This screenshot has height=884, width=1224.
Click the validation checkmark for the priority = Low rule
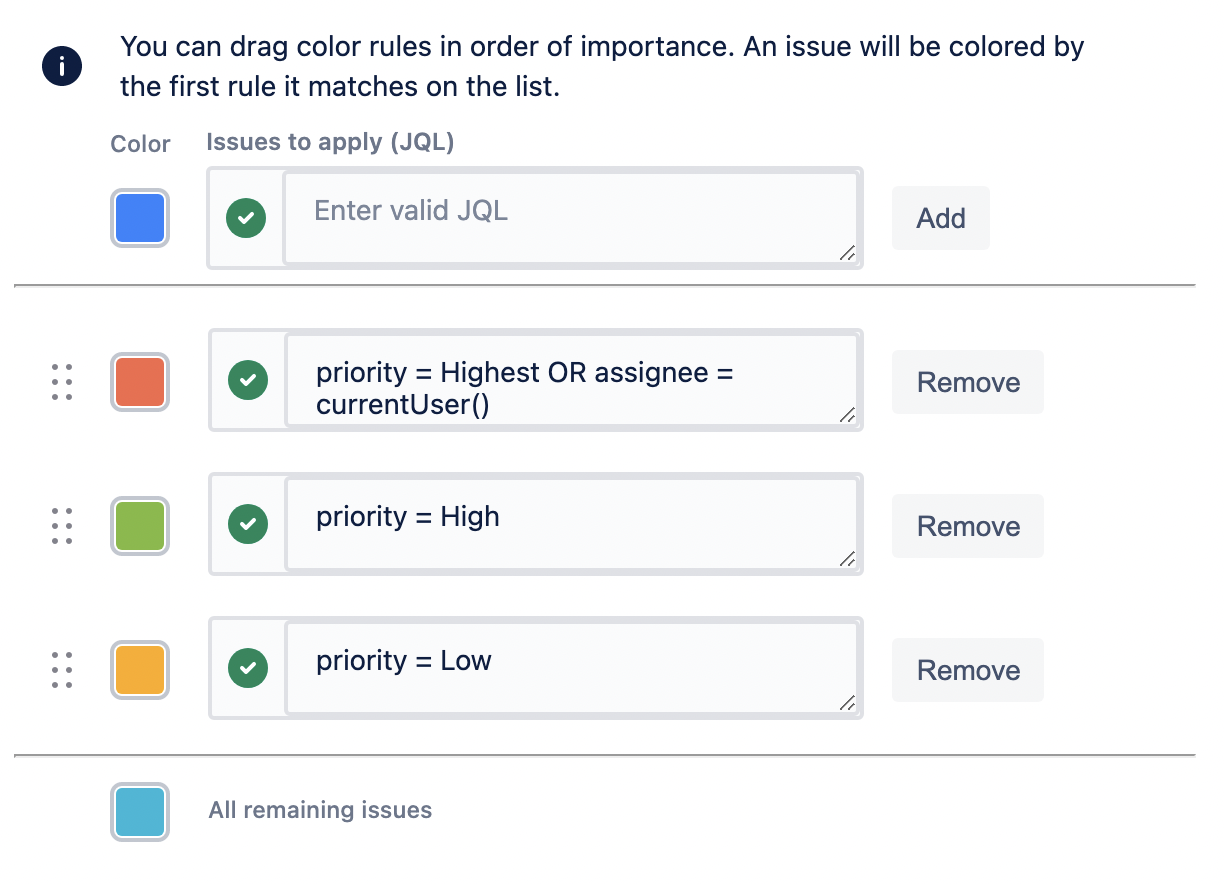pyautogui.click(x=248, y=668)
